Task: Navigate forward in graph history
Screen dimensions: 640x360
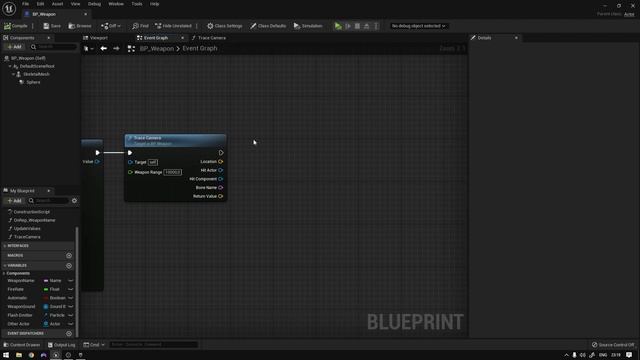Action: click(x=116, y=49)
